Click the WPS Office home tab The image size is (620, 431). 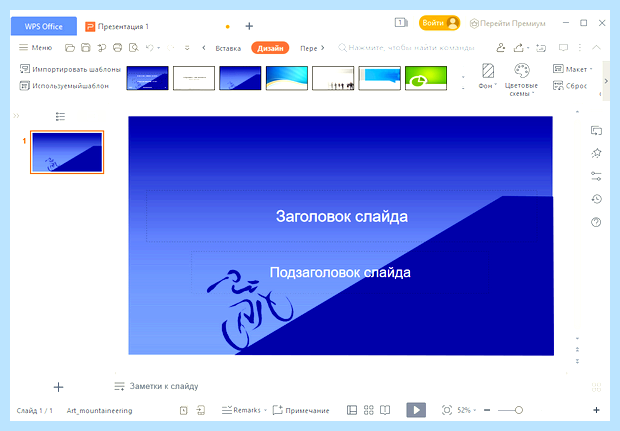[x=43, y=26]
